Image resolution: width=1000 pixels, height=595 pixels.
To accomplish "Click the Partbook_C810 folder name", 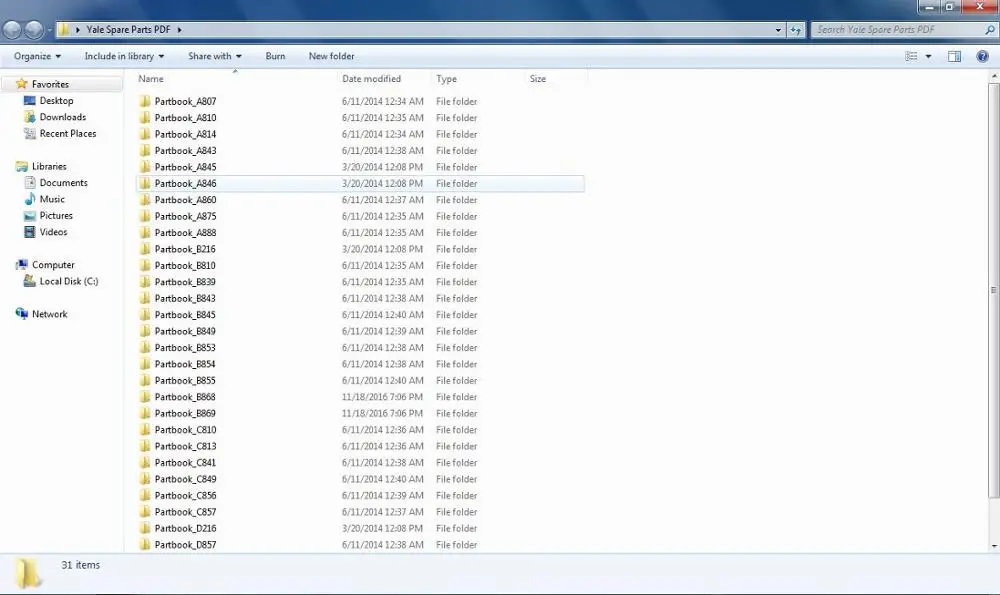I will [185, 430].
